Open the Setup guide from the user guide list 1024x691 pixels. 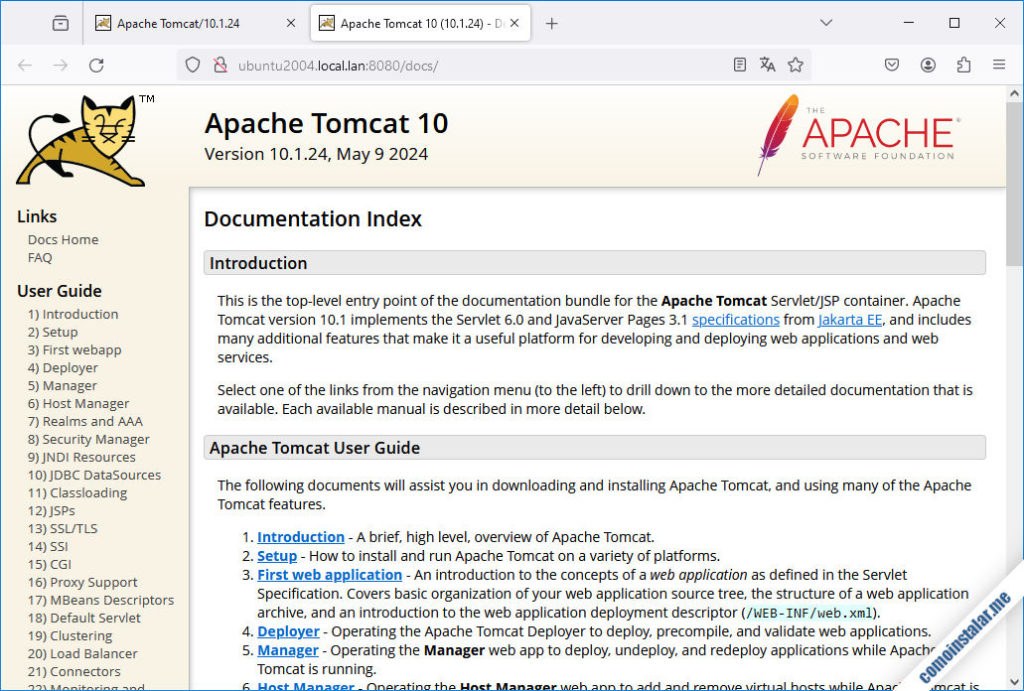pyautogui.click(x=277, y=556)
